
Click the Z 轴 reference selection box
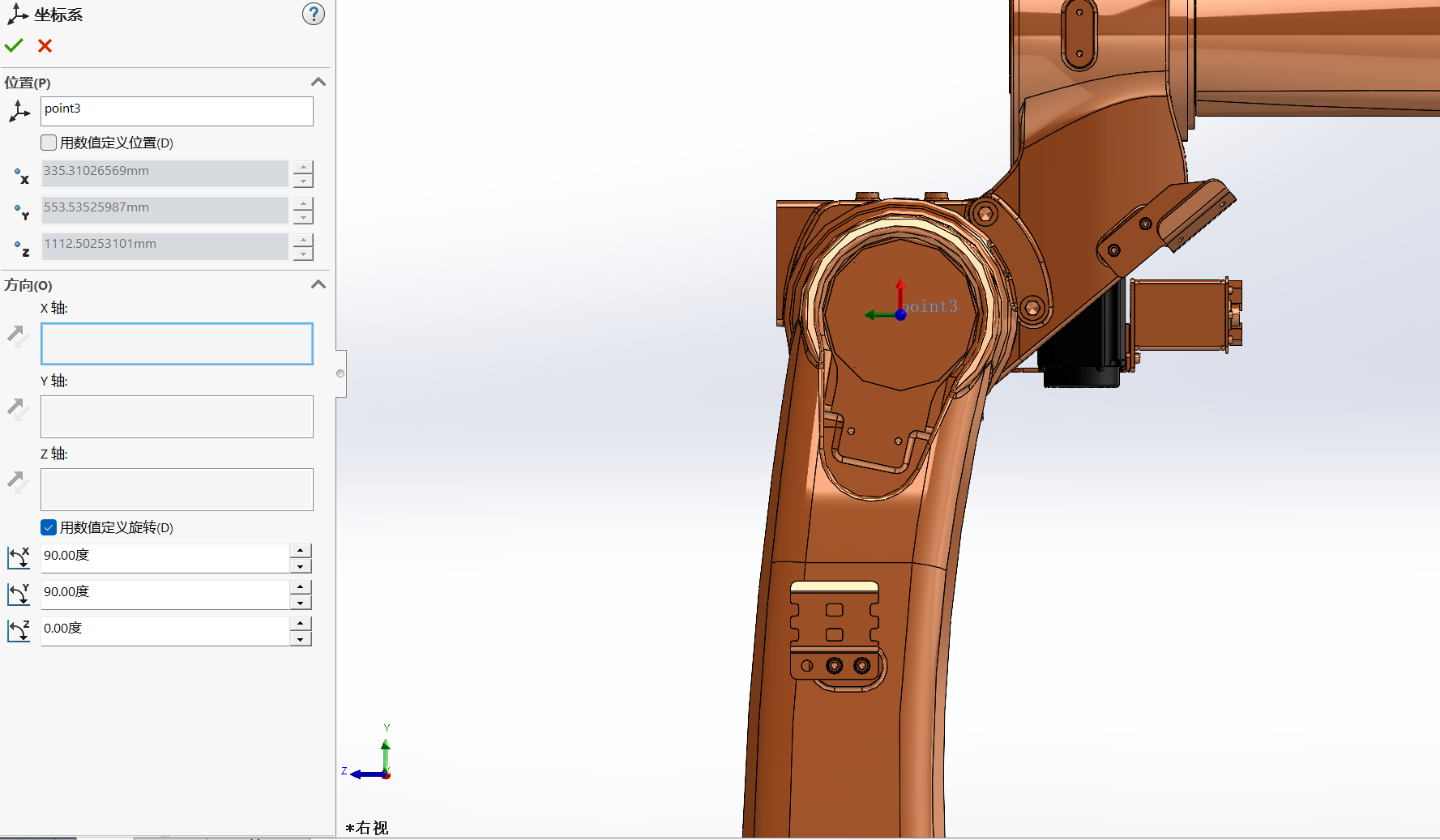click(177, 489)
